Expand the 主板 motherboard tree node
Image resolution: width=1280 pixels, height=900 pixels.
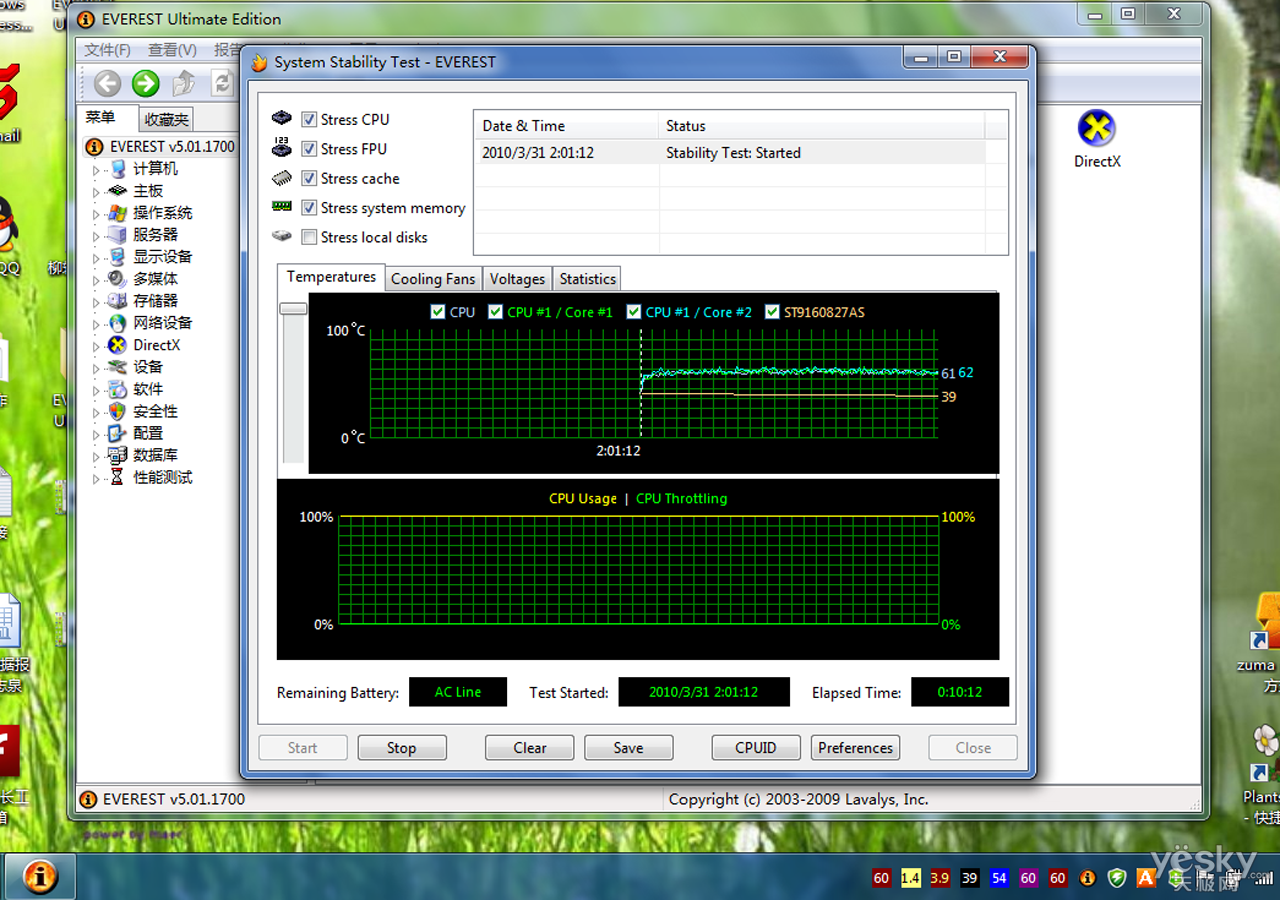click(x=97, y=192)
